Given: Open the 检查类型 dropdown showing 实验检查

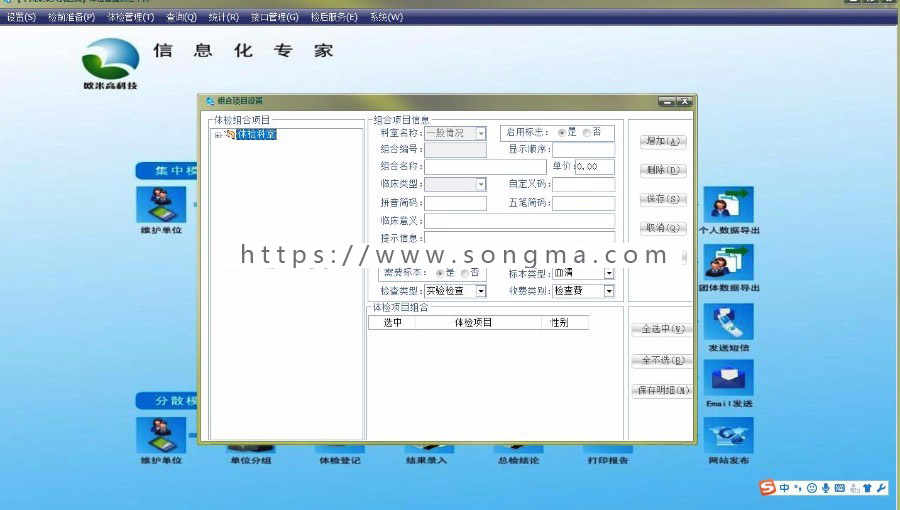Looking at the screenshot, I should click(481, 291).
